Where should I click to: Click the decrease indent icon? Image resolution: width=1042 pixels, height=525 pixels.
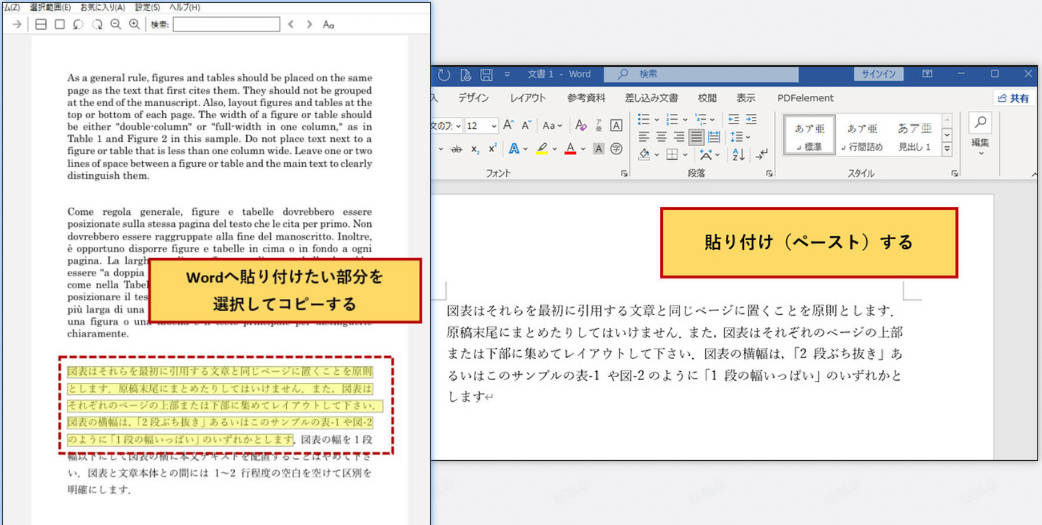pos(734,120)
